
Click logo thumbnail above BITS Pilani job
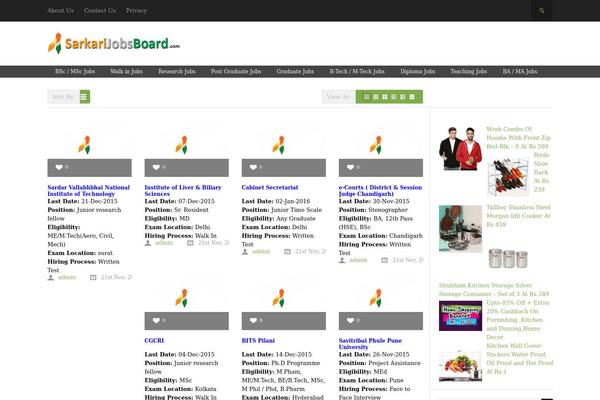[x=279, y=298]
